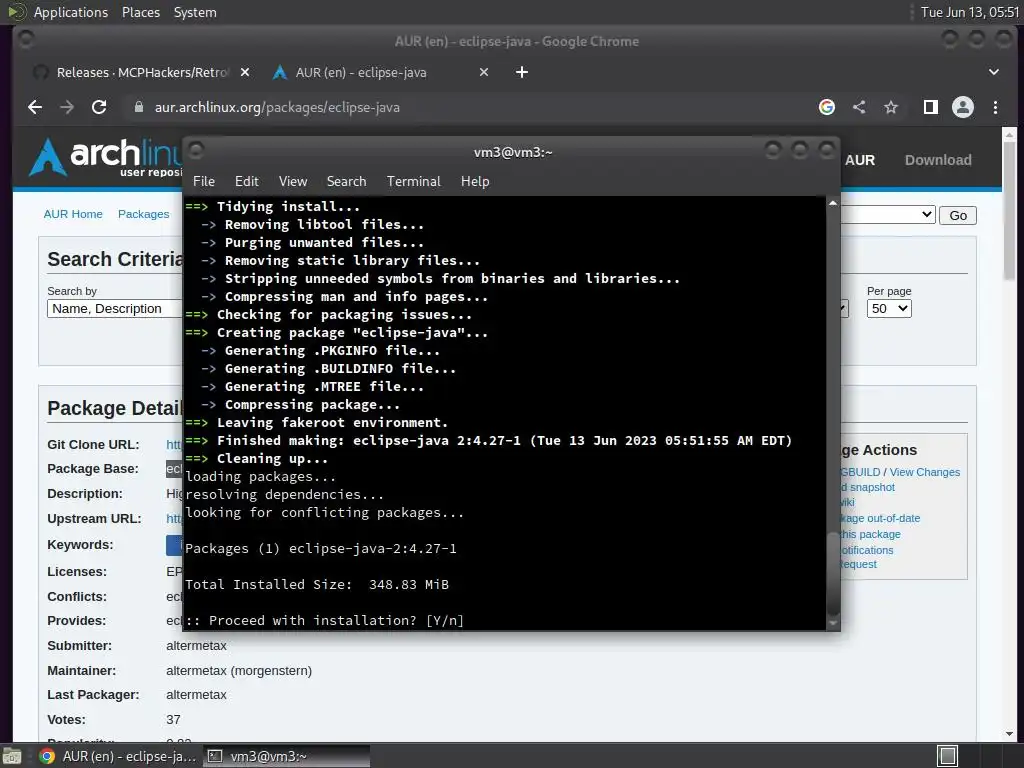Image resolution: width=1024 pixels, height=768 pixels.
Task: Close the AUR eclipse-java tab
Action: point(484,72)
